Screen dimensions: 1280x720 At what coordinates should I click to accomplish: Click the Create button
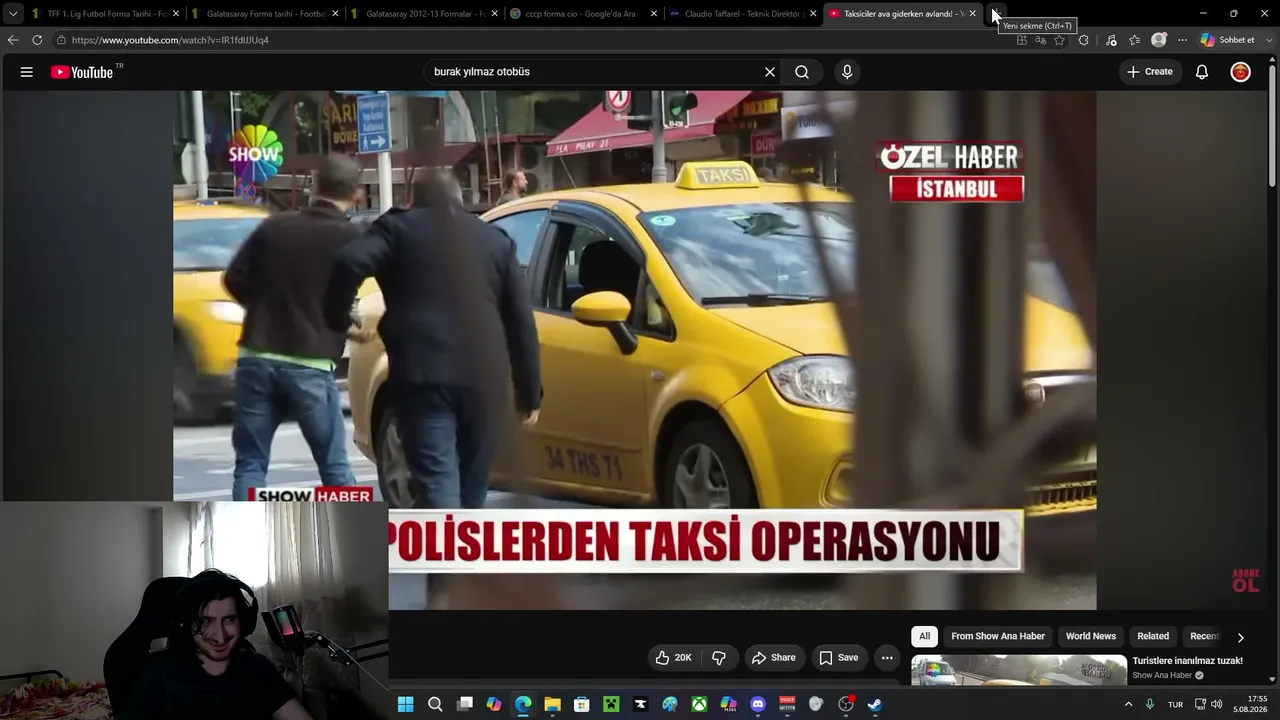pos(1149,72)
